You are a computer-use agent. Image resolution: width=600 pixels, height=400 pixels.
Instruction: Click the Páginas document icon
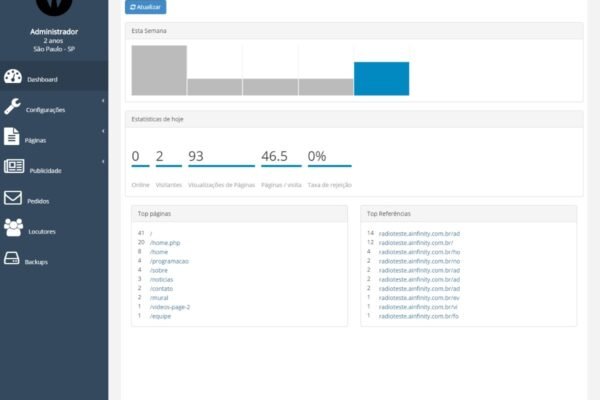click(12, 137)
